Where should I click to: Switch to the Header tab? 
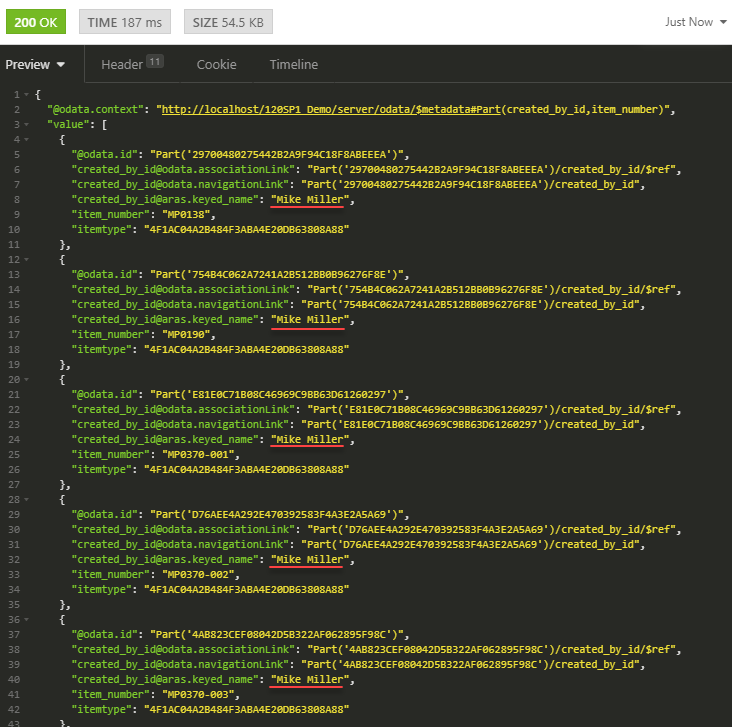[x=122, y=65]
